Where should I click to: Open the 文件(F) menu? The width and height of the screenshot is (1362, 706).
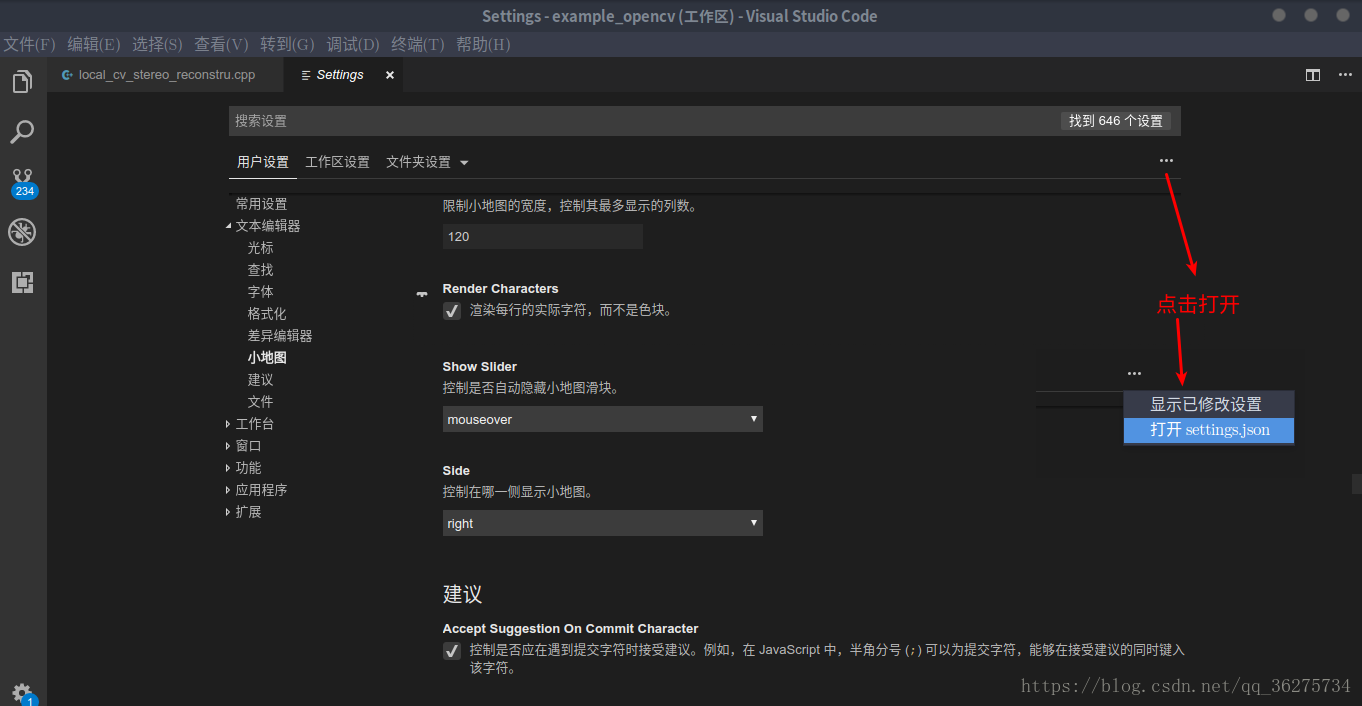tap(29, 44)
